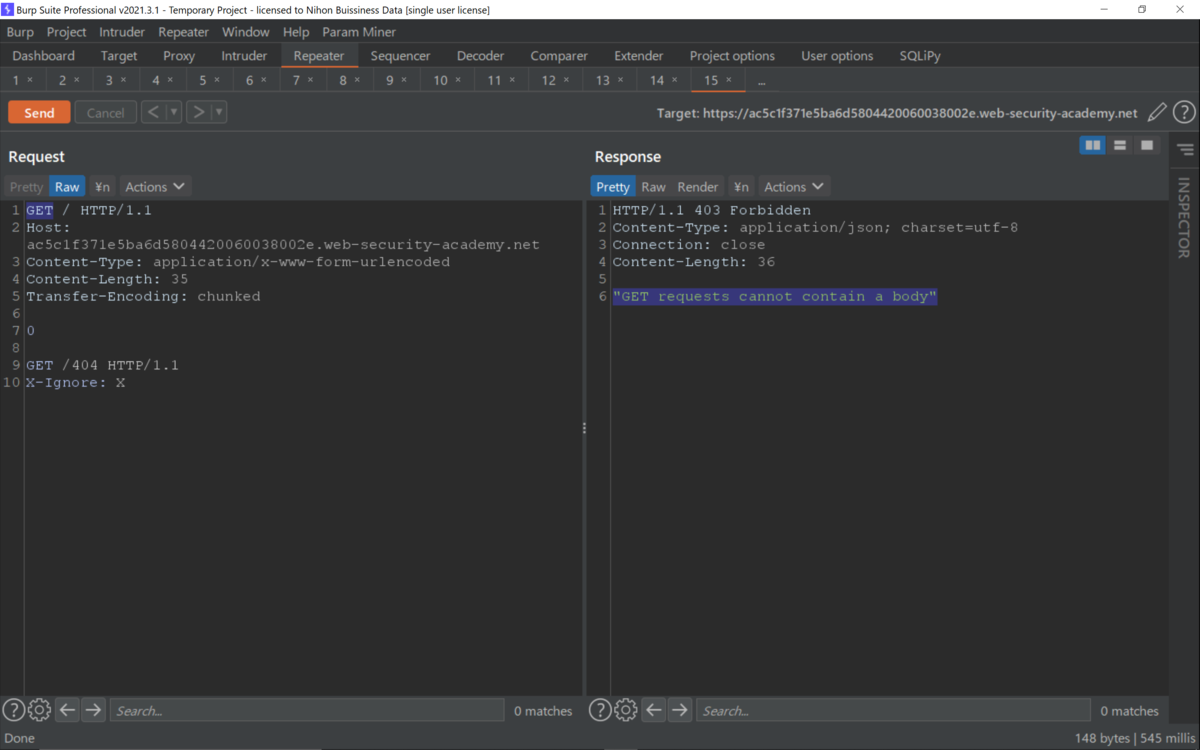Open the Inspector hamburger menu icon
The height and width of the screenshot is (750, 1200).
1185,150
